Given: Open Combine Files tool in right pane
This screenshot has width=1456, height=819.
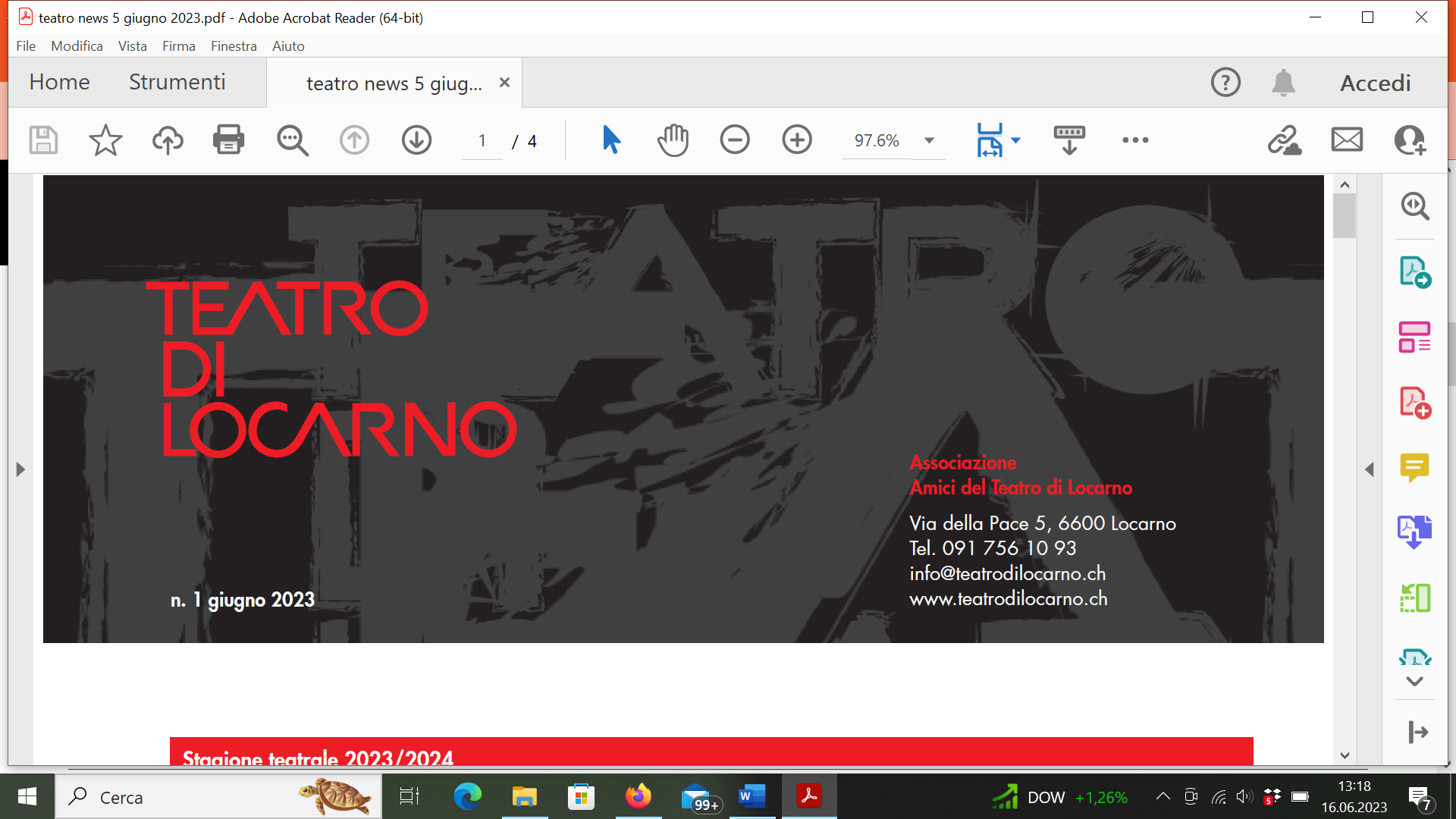Looking at the screenshot, I should tap(1415, 532).
